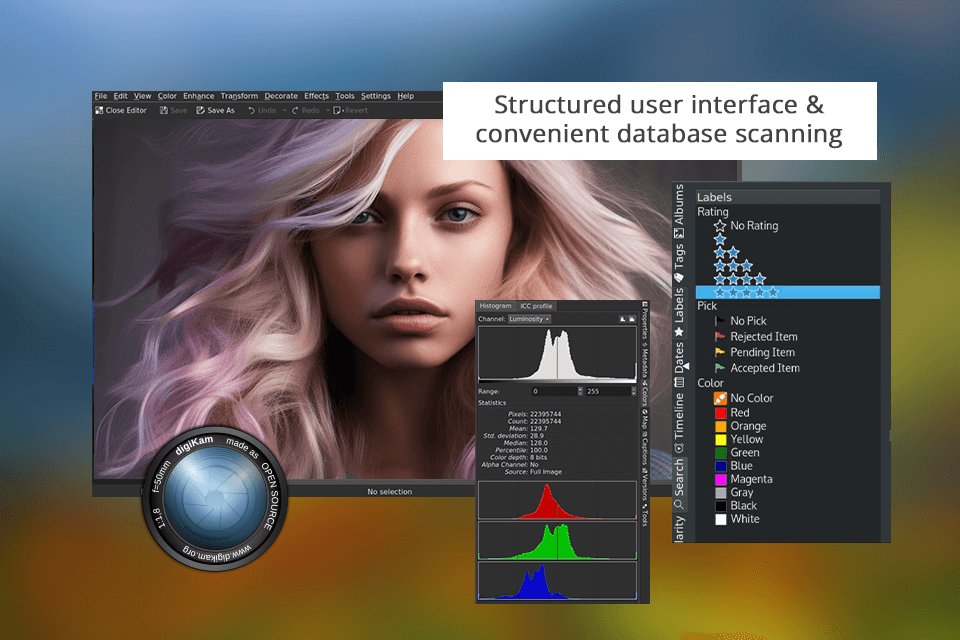
Task: Open the Colors sidebar tab
Action: click(x=645, y=393)
